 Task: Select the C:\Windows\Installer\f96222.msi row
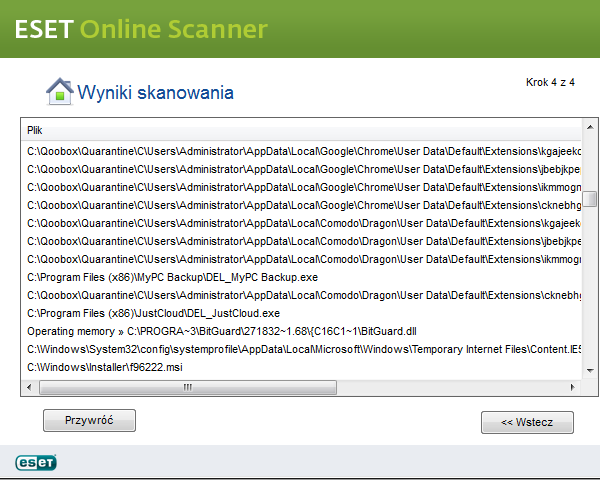click(x=302, y=367)
